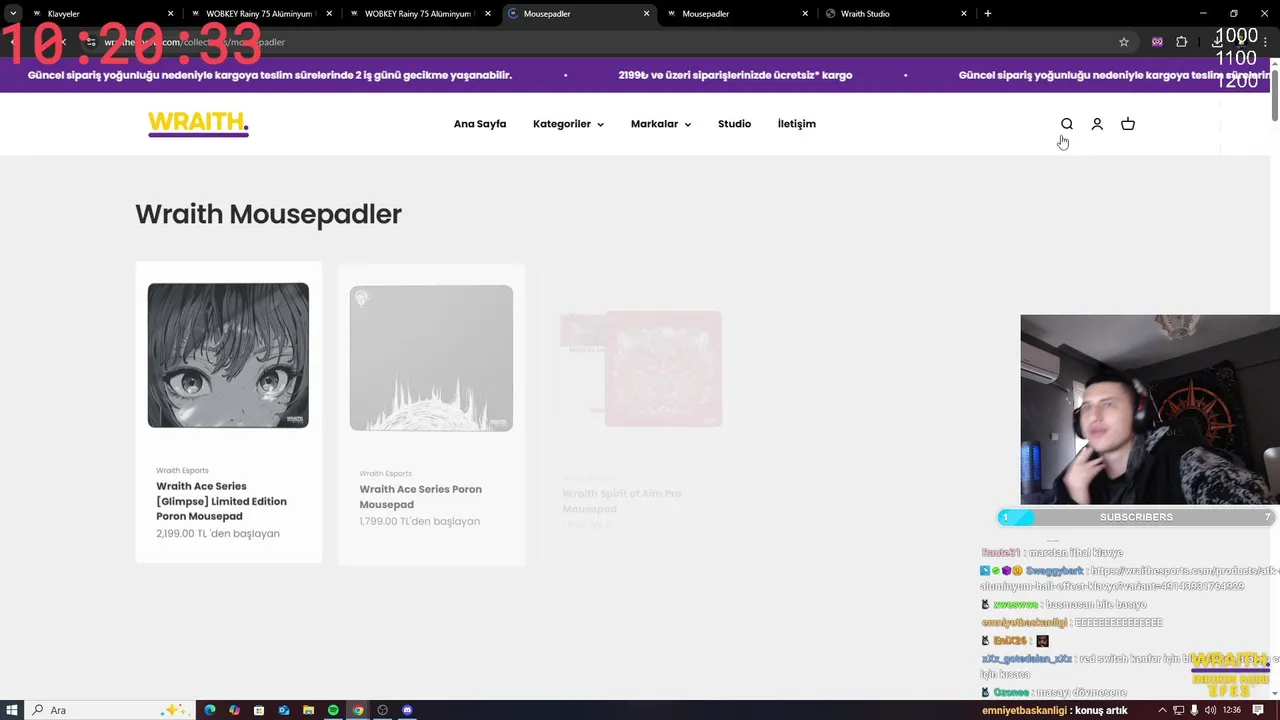Open OBS Studio from the taskbar
Viewport: 1280px width, 720px height.
382,710
